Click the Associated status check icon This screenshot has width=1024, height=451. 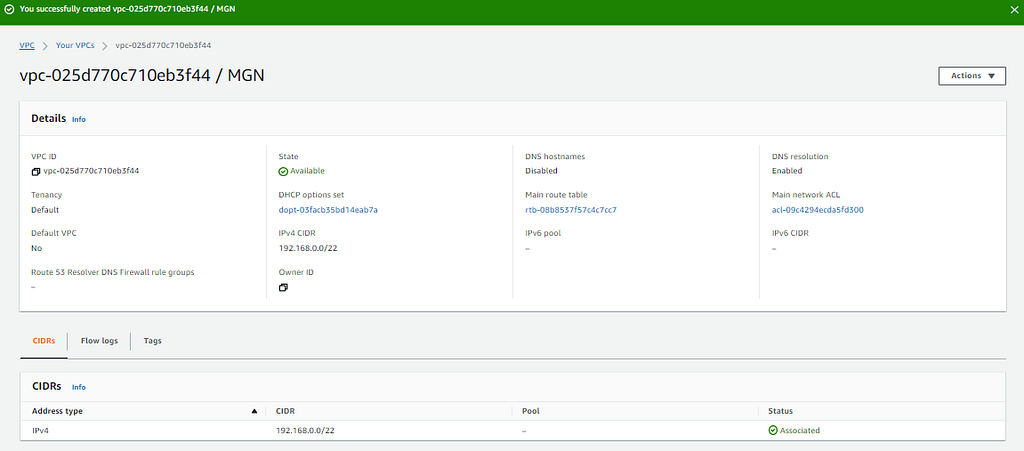[x=773, y=431]
